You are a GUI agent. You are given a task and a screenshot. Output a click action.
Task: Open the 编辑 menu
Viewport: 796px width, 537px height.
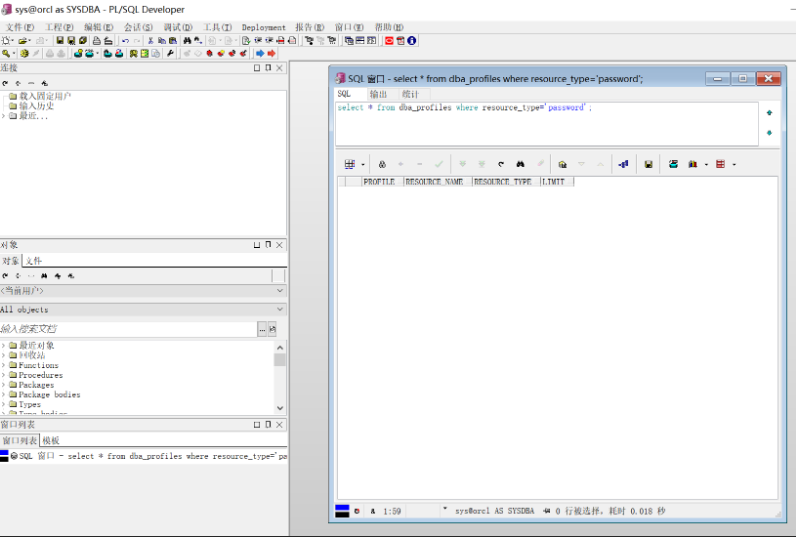point(98,27)
